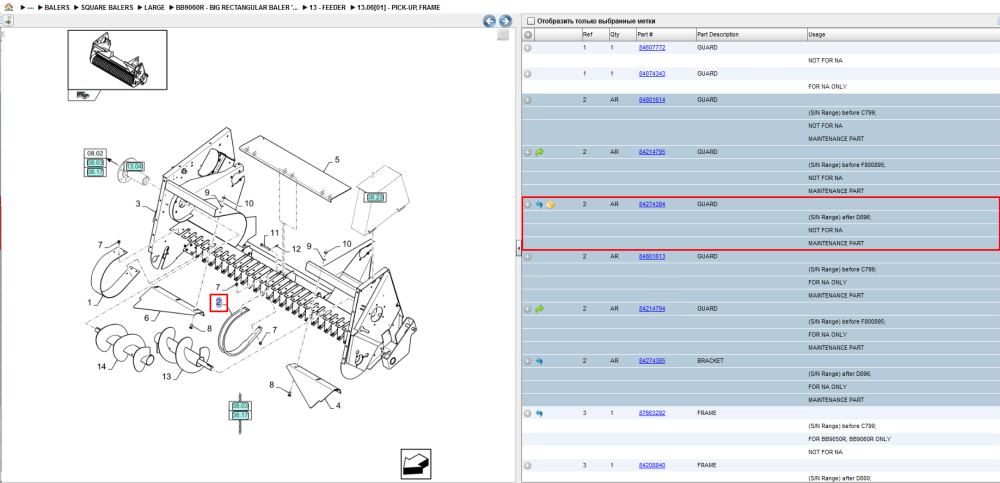Open the SQUARE BALERS breadcrumb
Image resolution: width=1000 pixels, height=483 pixels.
[107, 8]
